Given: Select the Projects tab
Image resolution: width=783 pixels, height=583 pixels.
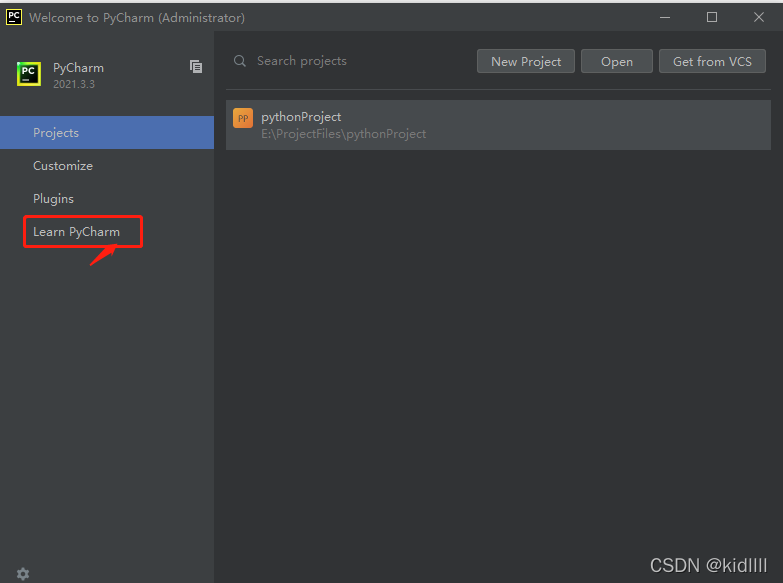Looking at the screenshot, I should (107, 132).
